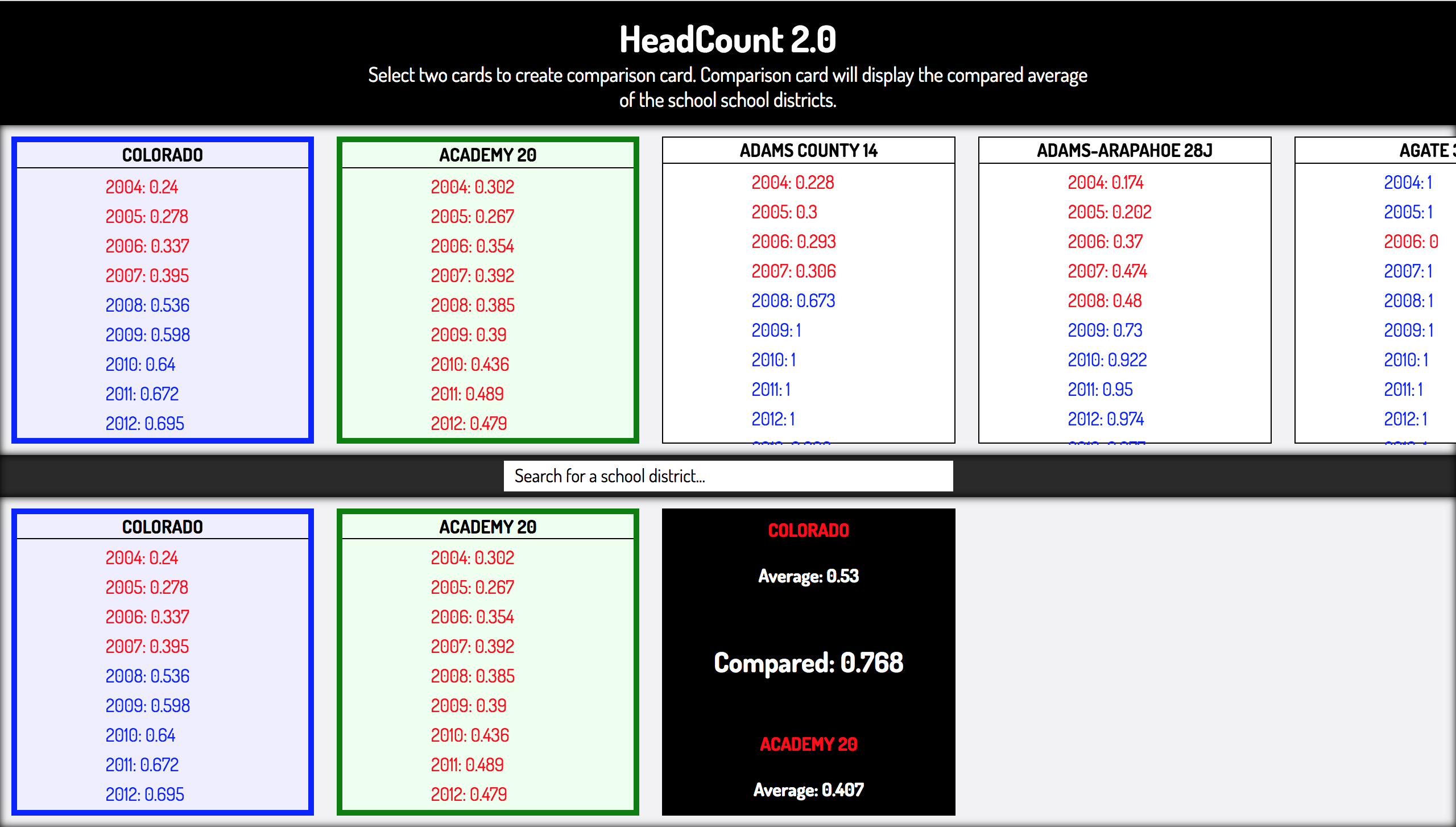Click the red COLORADO heading in comparison card
The width and height of the screenshot is (1456, 827).
[x=808, y=530]
